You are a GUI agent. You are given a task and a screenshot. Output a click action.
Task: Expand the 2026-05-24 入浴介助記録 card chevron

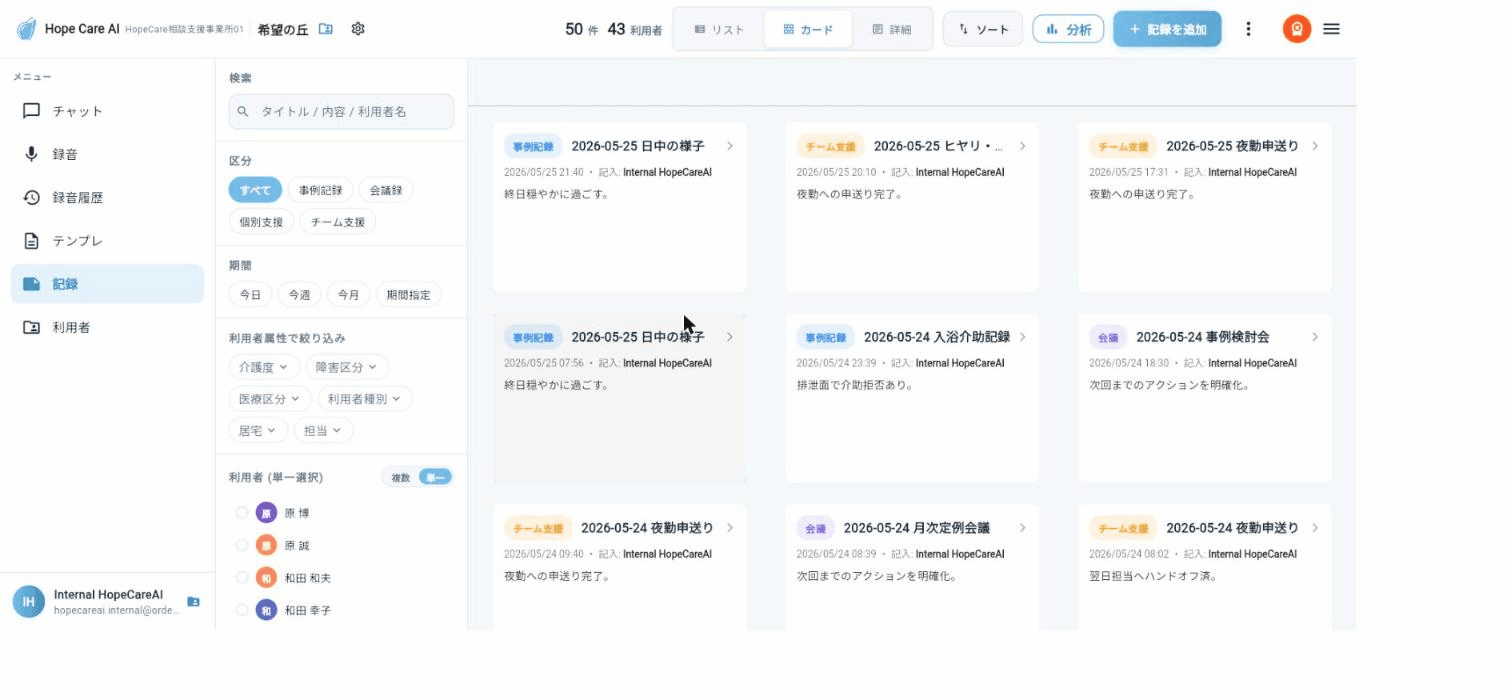point(1022,337)
